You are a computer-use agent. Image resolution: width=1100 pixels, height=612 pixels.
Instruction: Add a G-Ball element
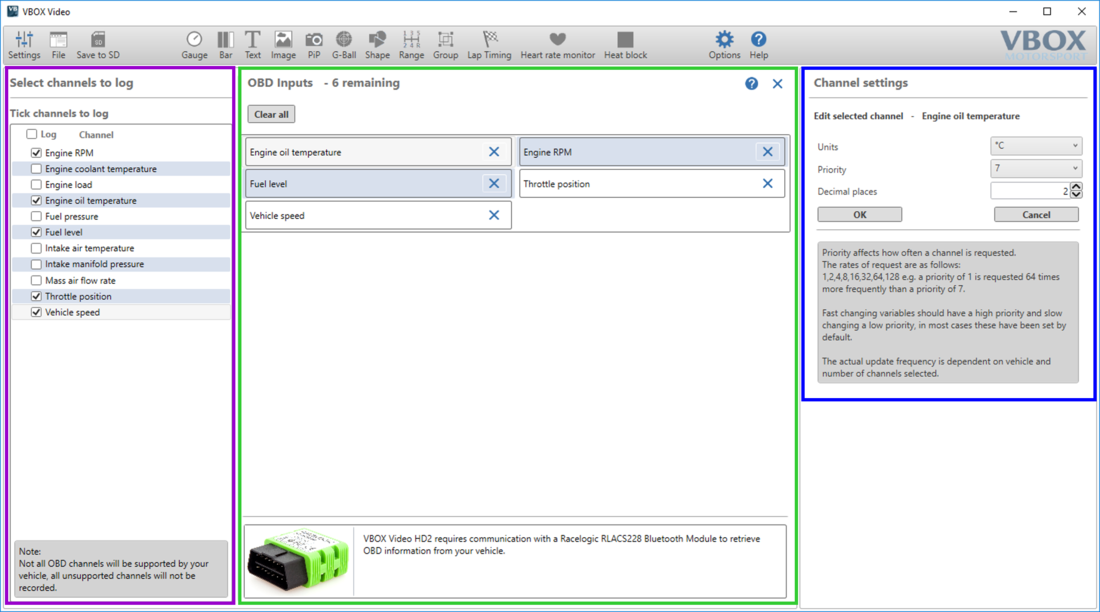(344, 45)
